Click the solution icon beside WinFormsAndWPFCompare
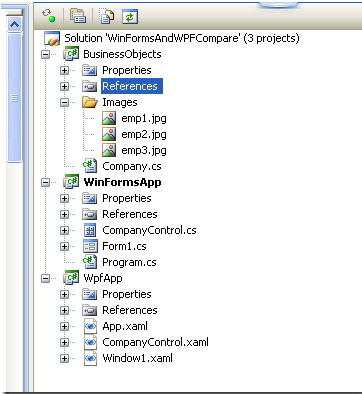Image resolution: width=362 pixels, height=394 pixels. point(52,38)
